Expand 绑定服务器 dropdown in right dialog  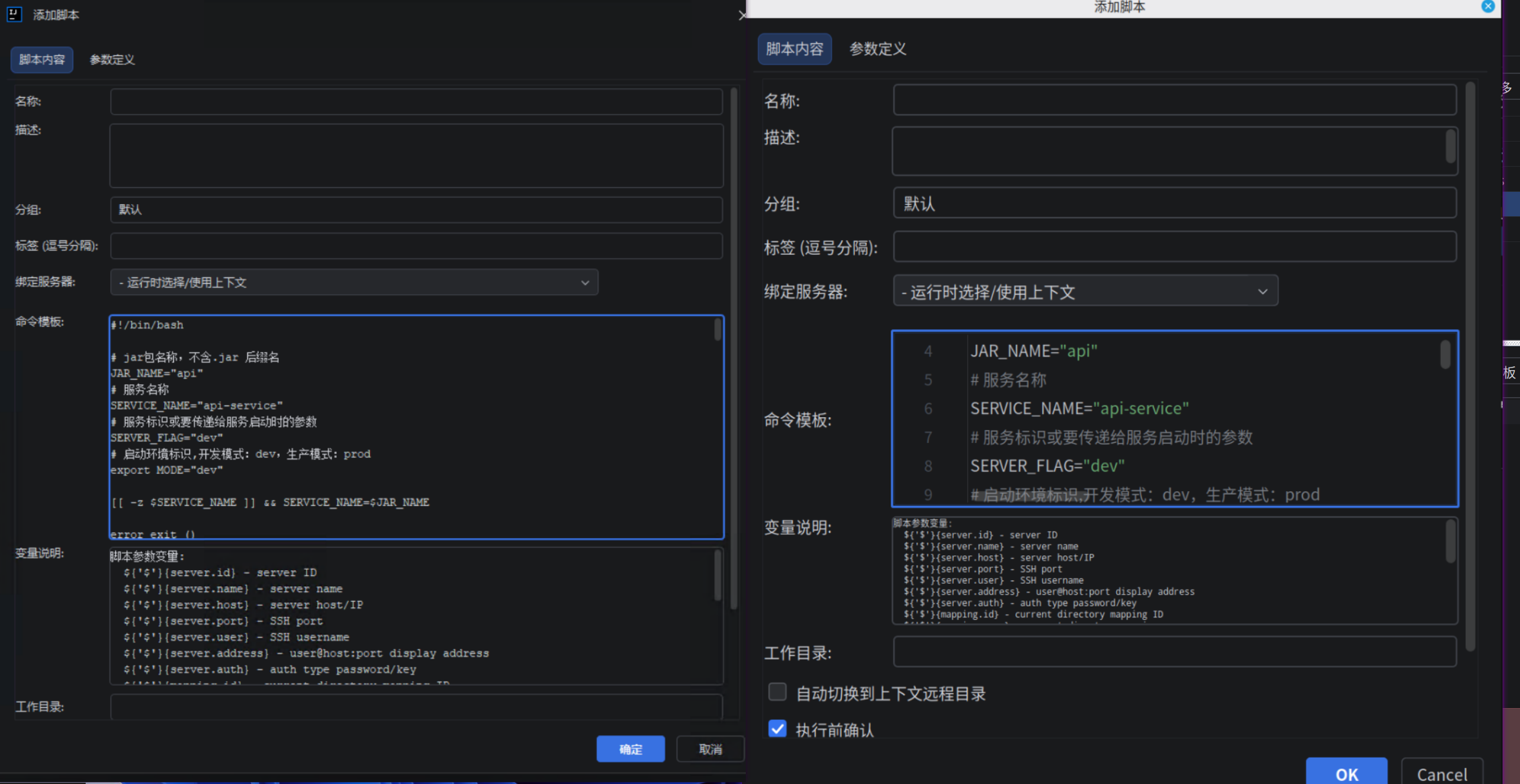[1085, 291]
